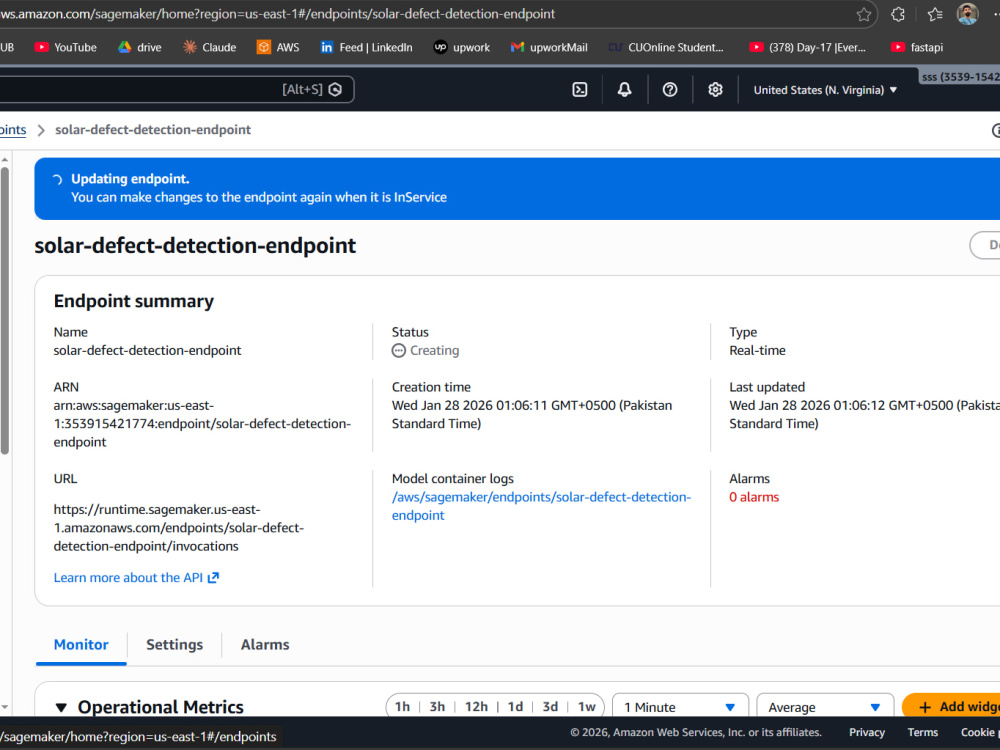
Task: Select the 3h time range
Action: tap(437, 707)
